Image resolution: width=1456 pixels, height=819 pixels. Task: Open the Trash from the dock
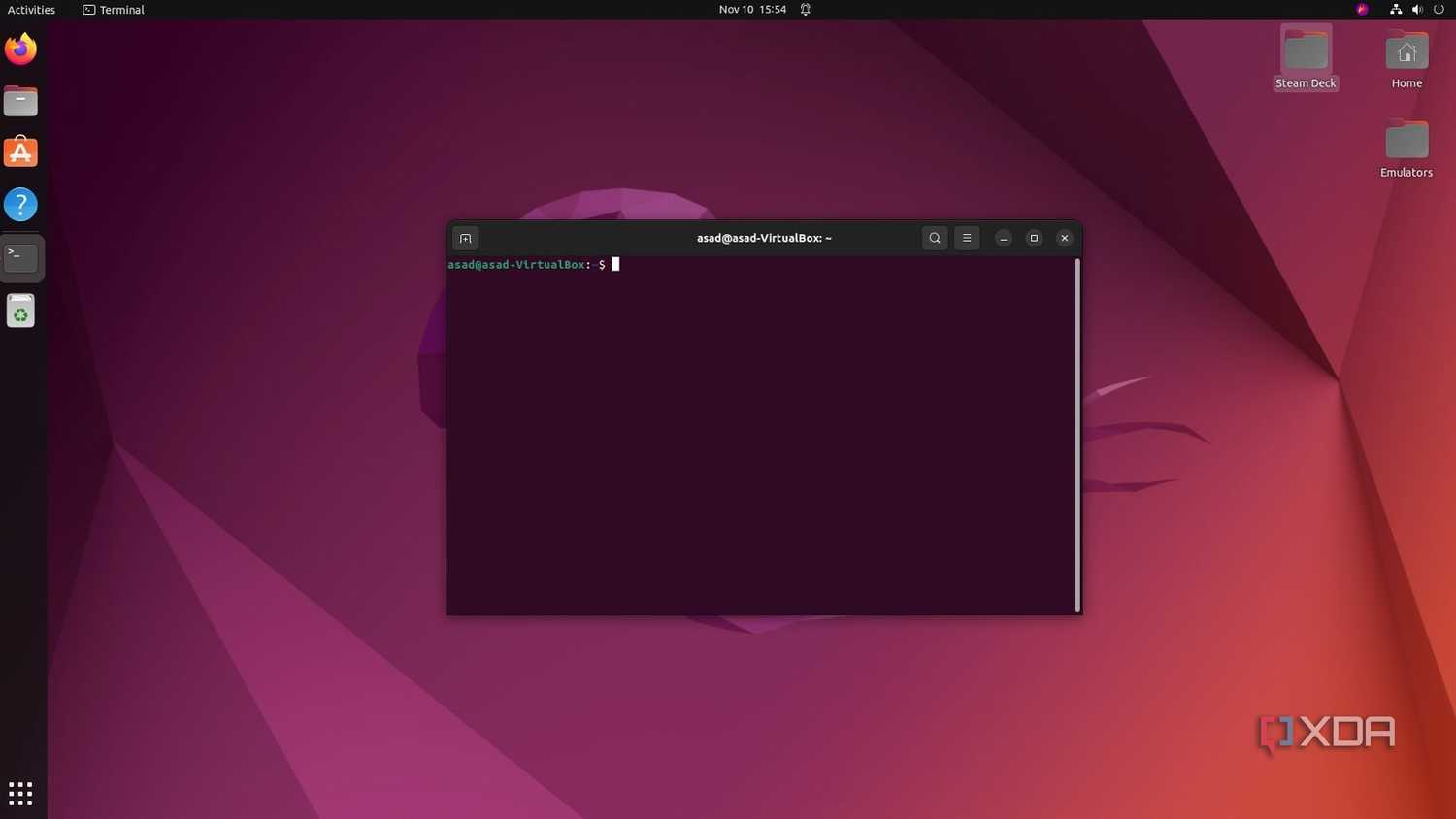pos(20,311)
